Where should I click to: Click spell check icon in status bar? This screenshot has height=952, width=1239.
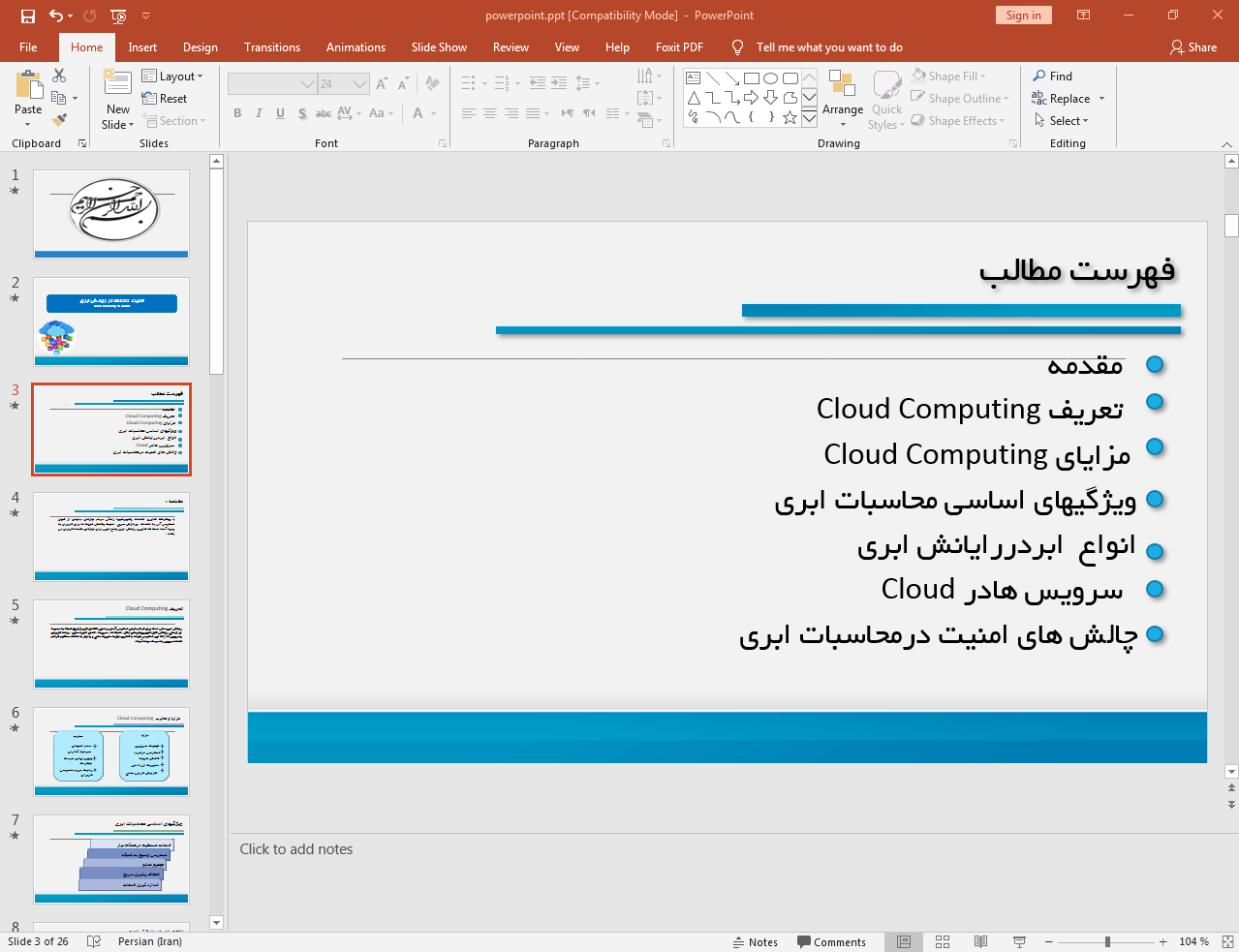click(x=94, y=941)
